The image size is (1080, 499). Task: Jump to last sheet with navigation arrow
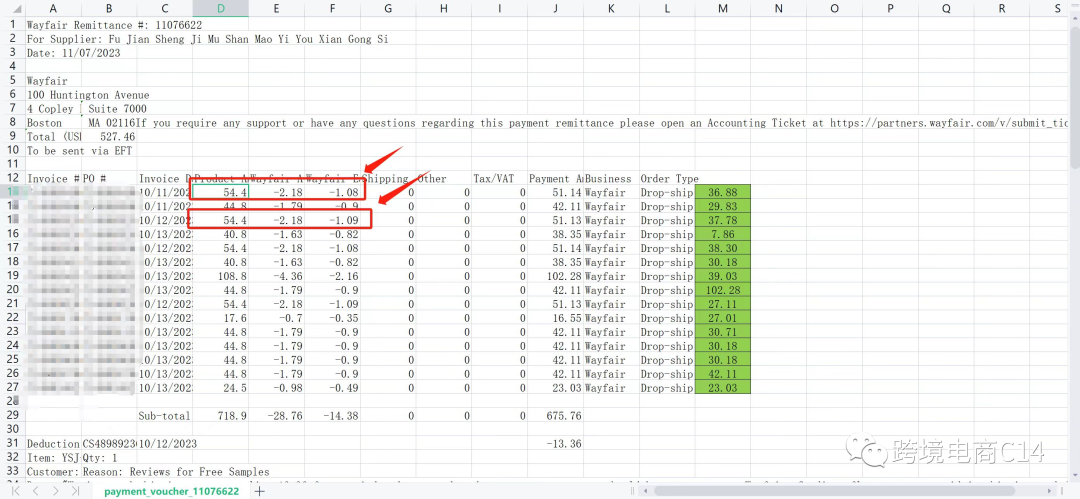(75, 491)
